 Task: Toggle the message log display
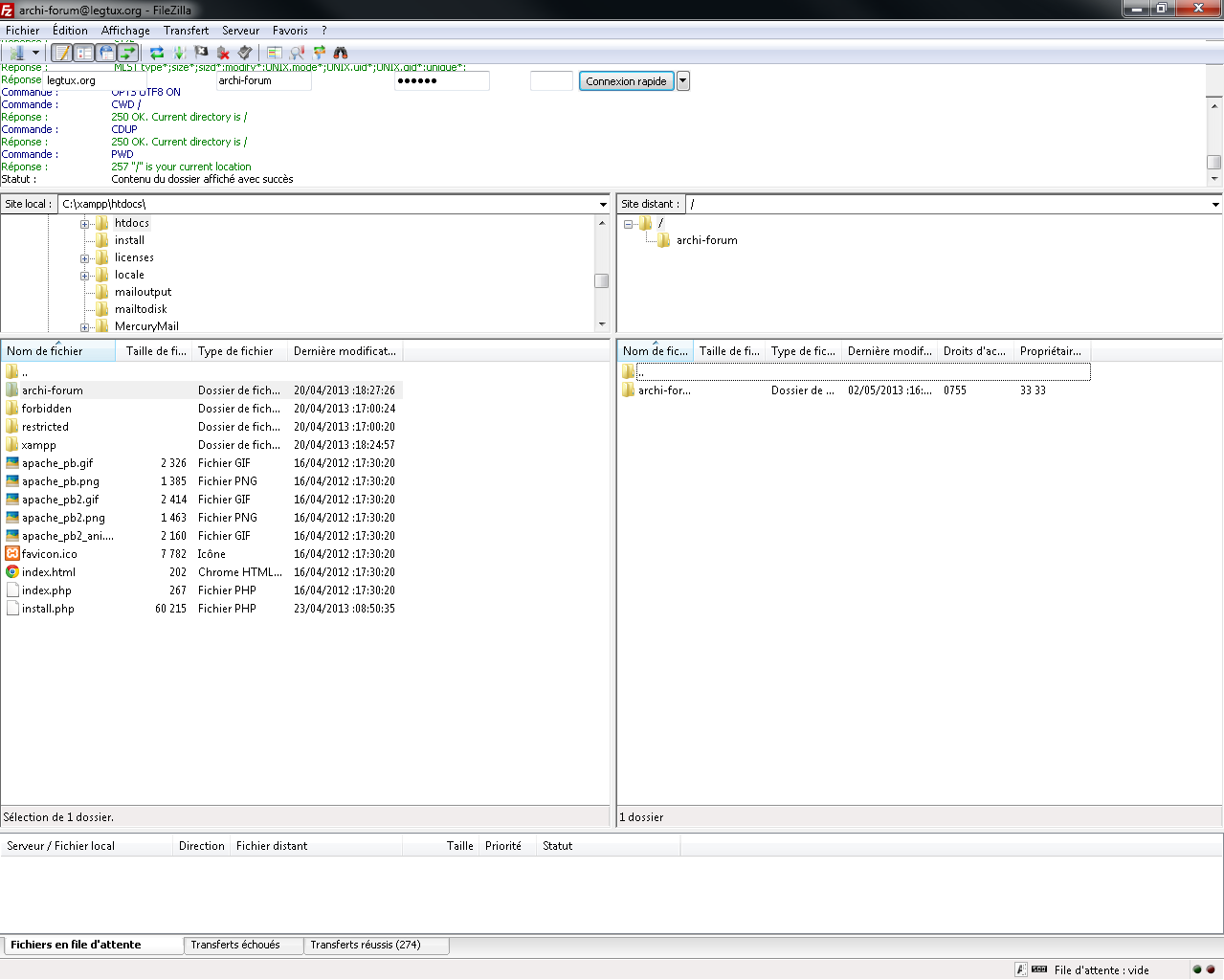pyautogui.click(x=62, y=53)
